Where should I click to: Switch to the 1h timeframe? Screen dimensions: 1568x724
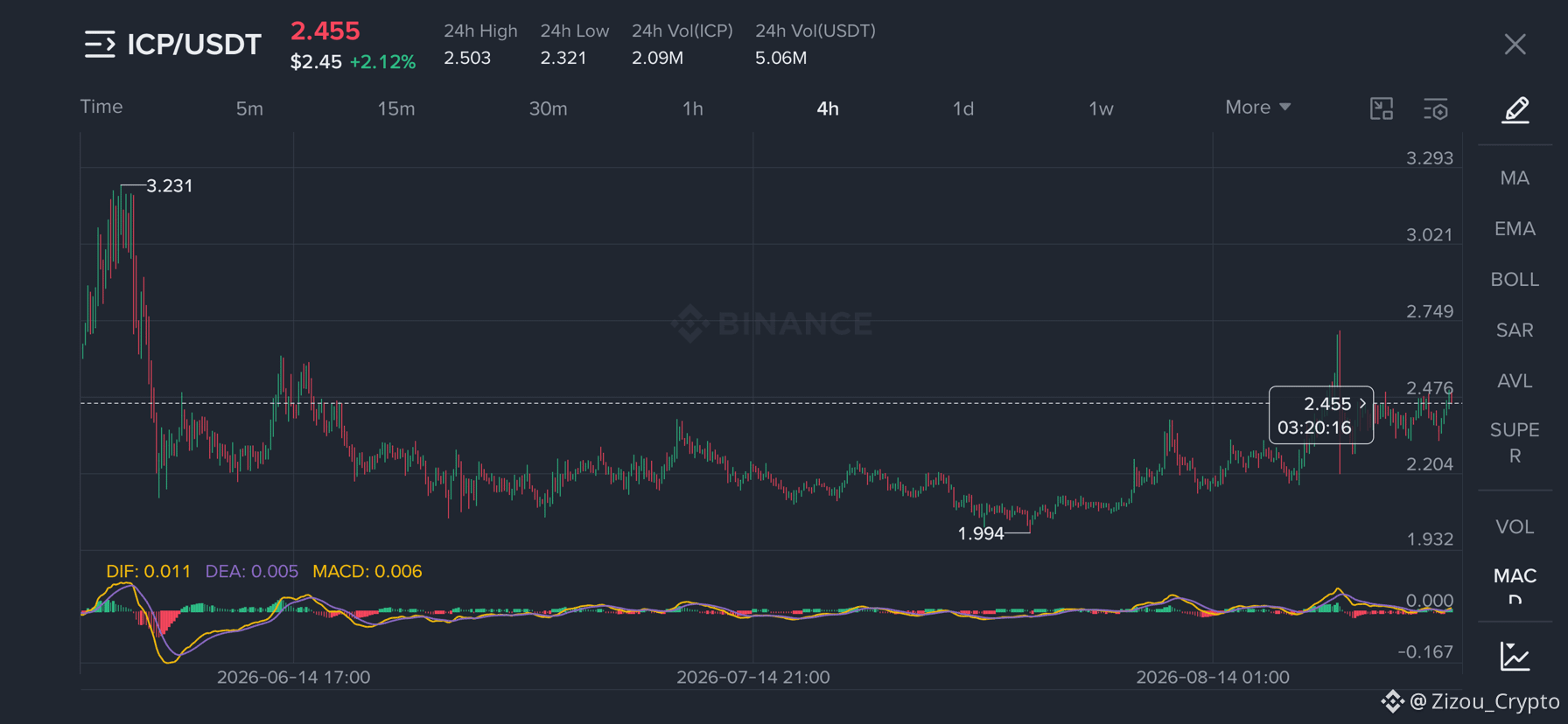(693, 108)
